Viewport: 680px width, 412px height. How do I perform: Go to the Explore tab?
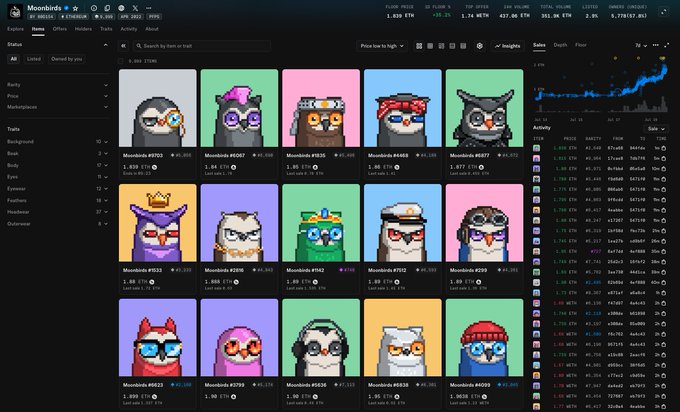pos(15,29)
